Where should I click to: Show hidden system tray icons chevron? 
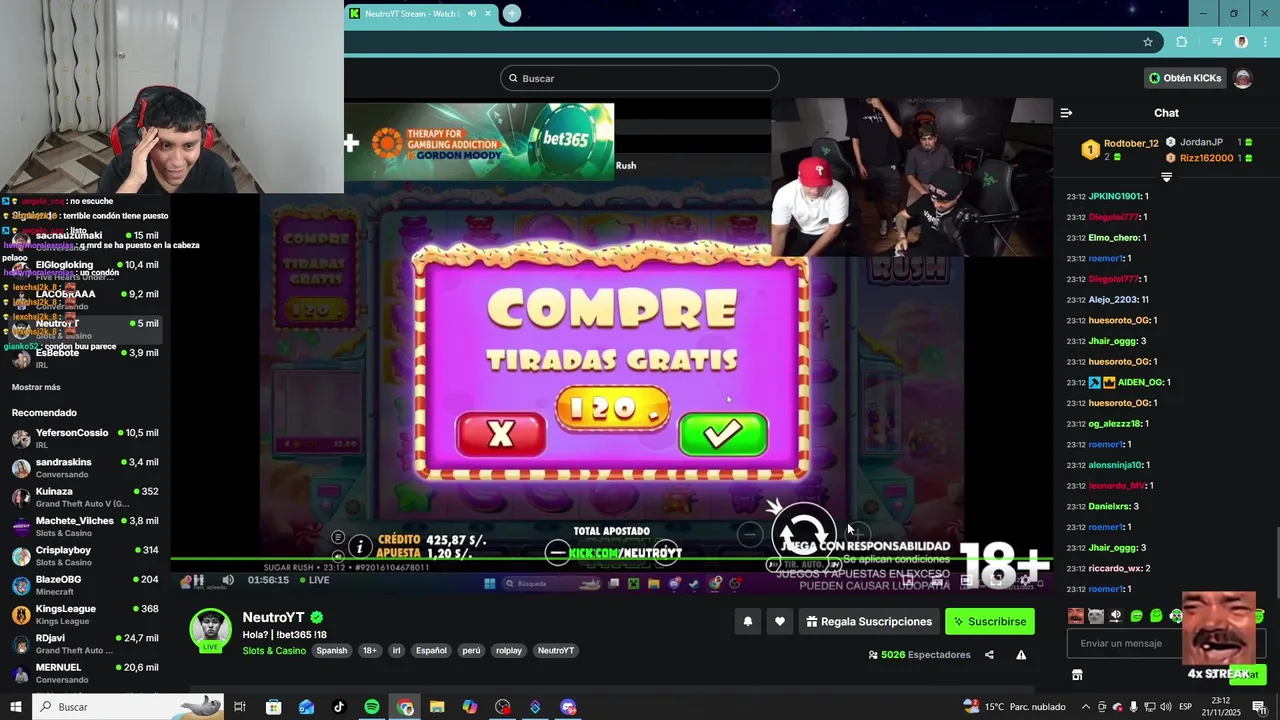[x=1085, y=707]
